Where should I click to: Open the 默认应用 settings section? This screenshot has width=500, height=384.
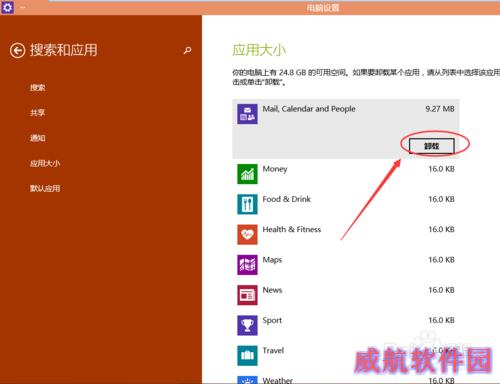45,188
